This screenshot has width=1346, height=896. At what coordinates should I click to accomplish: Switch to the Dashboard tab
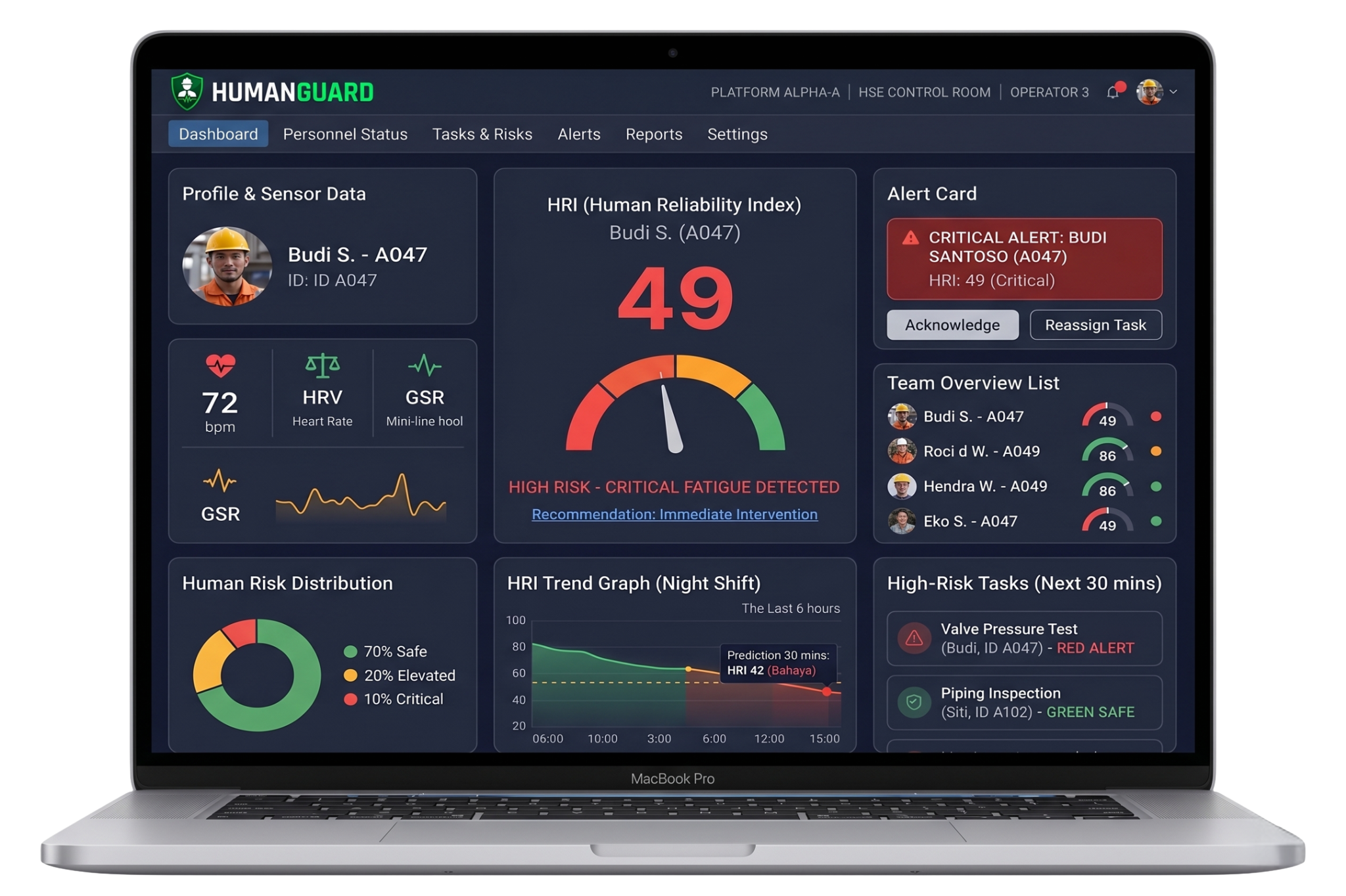click(218, 134)
